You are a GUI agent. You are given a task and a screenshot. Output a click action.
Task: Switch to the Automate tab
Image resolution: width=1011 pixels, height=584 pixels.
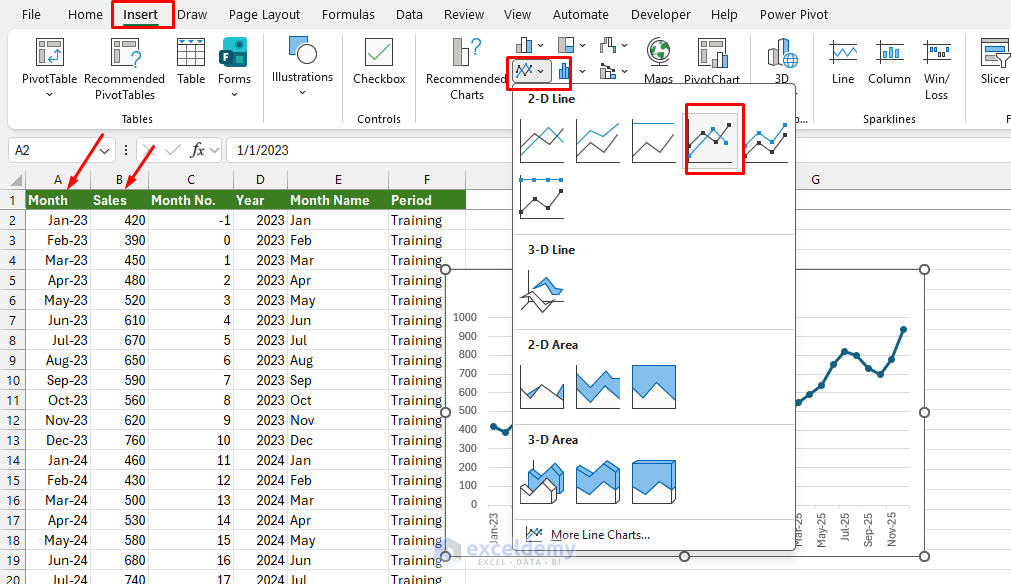(580, 14)
